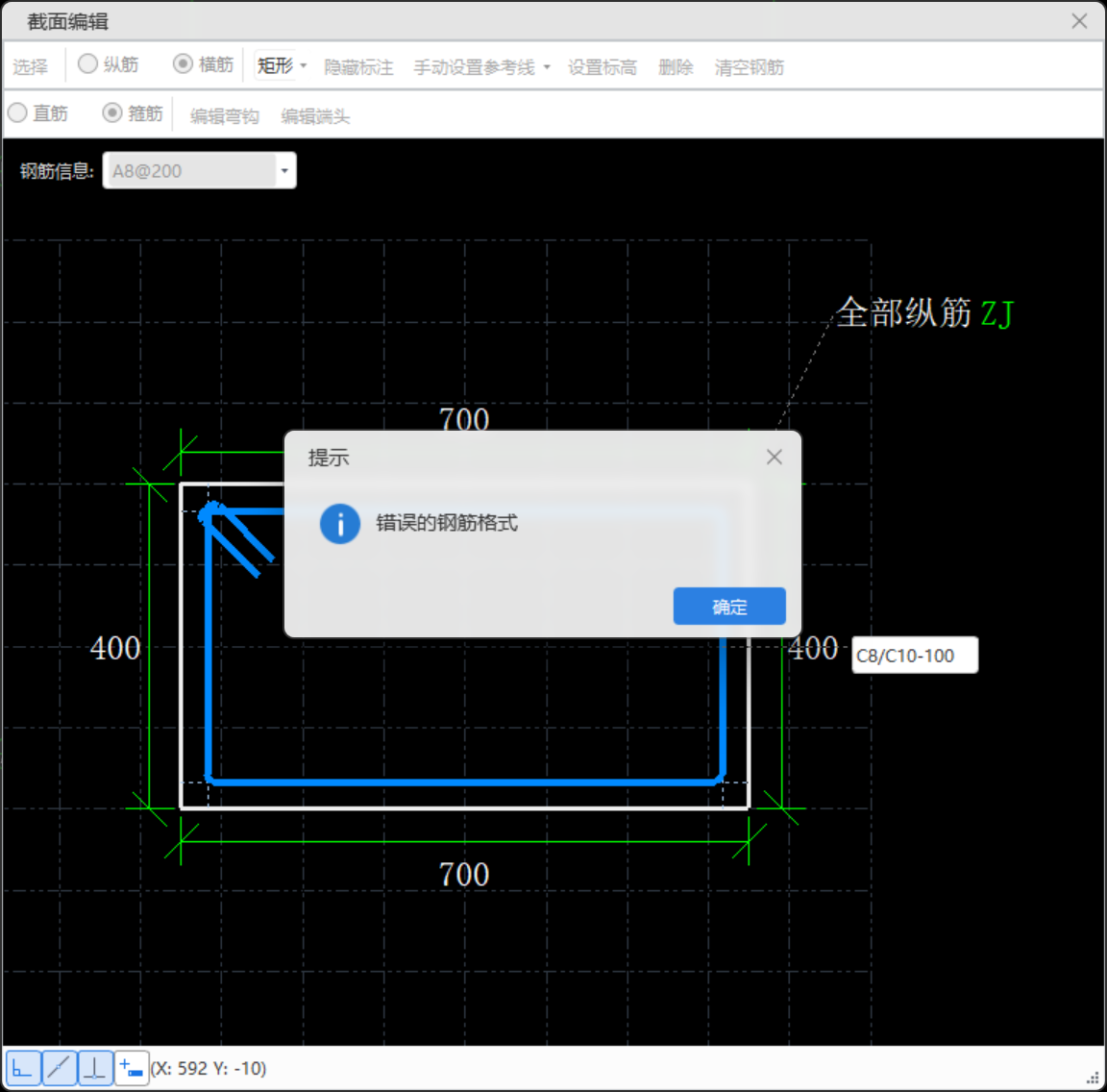
Task: Click the blue info icon in prompt dialog
Action: click(x=339, y=523)
